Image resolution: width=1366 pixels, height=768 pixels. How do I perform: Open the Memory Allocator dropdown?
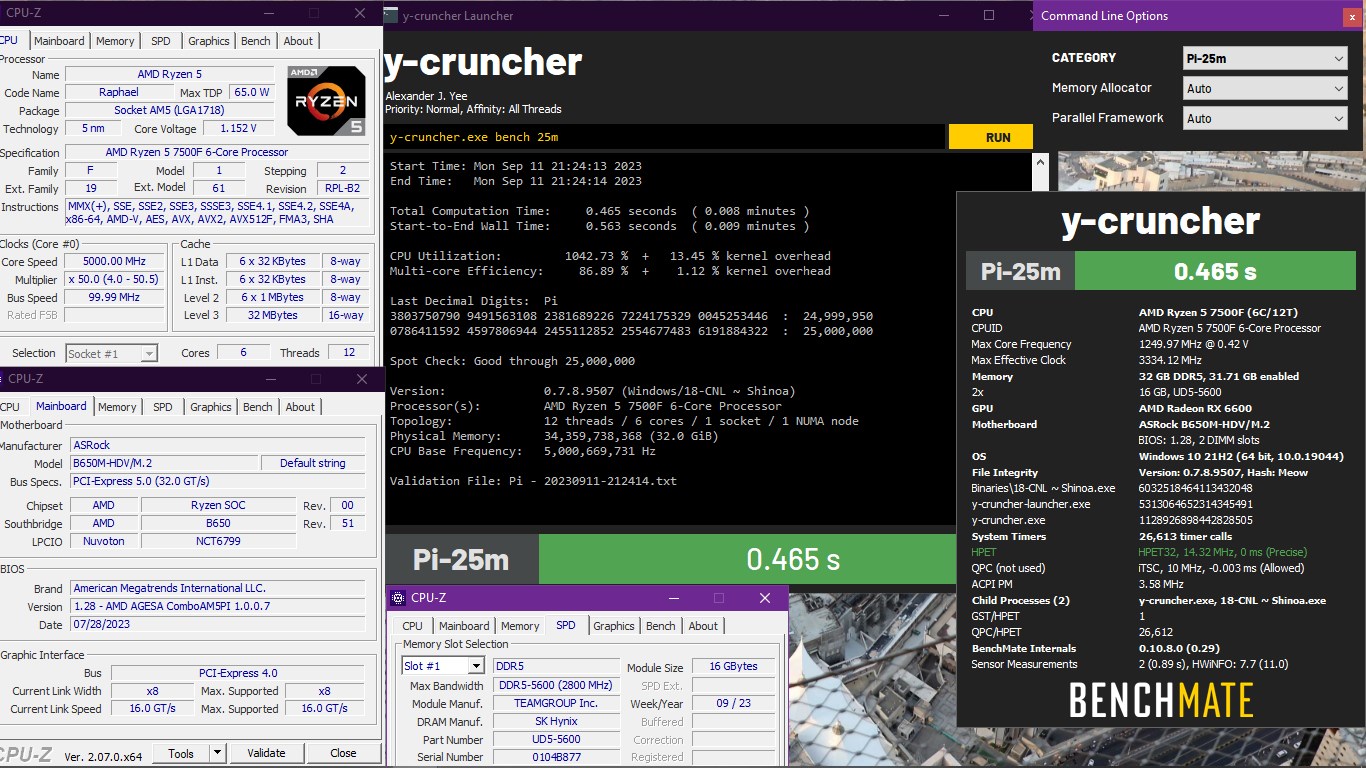[x=1265, y=88]
